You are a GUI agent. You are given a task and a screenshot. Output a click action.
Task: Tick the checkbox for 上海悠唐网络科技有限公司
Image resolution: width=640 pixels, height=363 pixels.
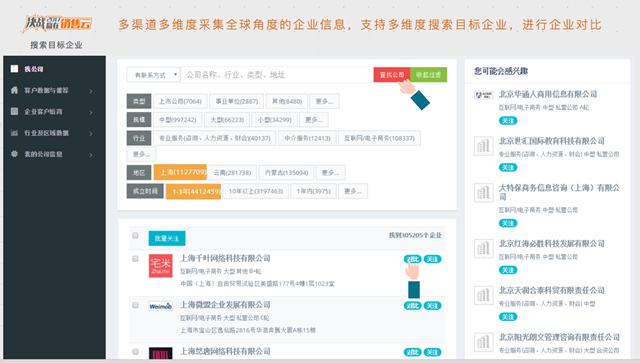coord(136,352)
